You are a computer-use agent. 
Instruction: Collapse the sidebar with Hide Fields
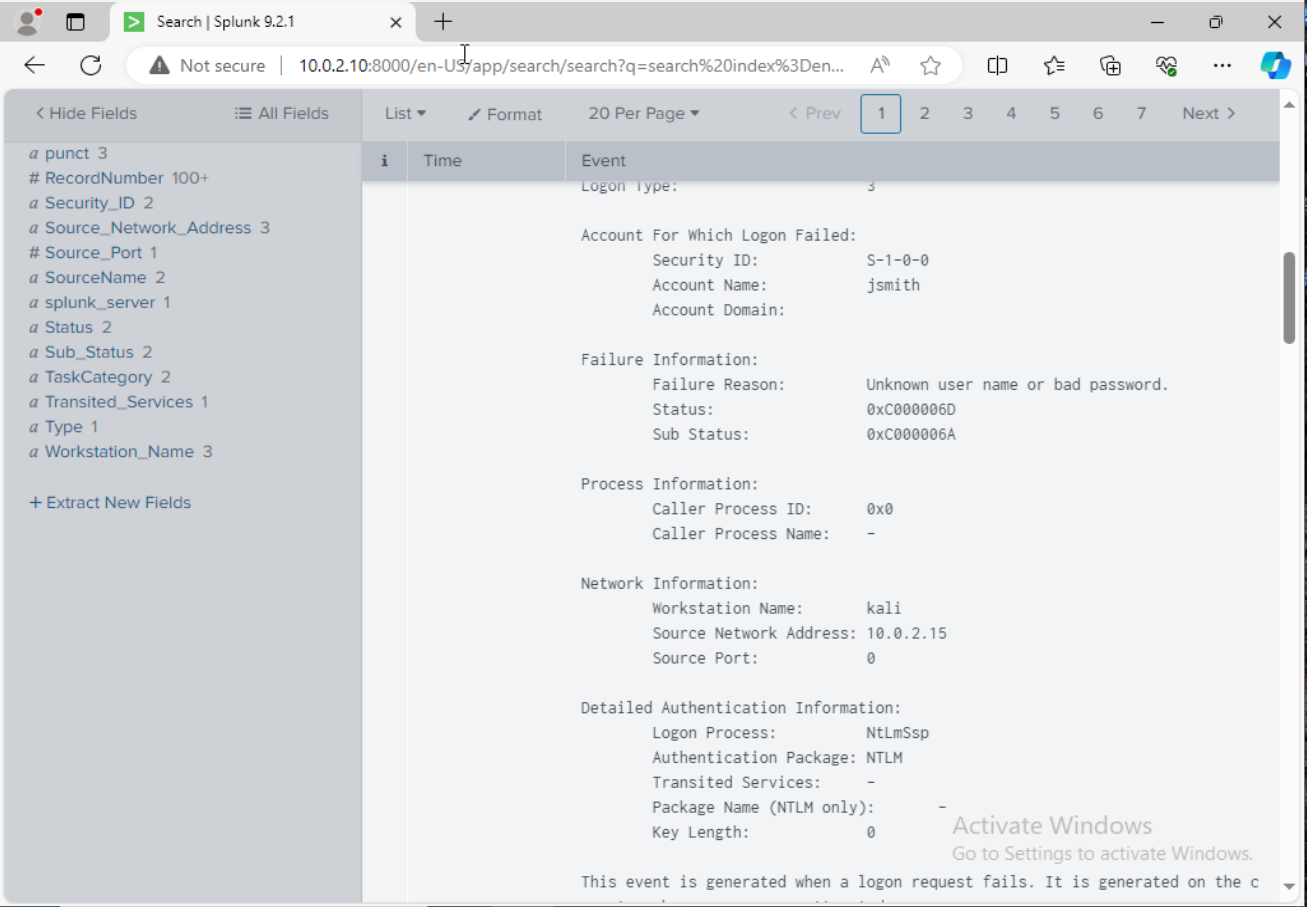pyautogui.click(x=85, y=113)
